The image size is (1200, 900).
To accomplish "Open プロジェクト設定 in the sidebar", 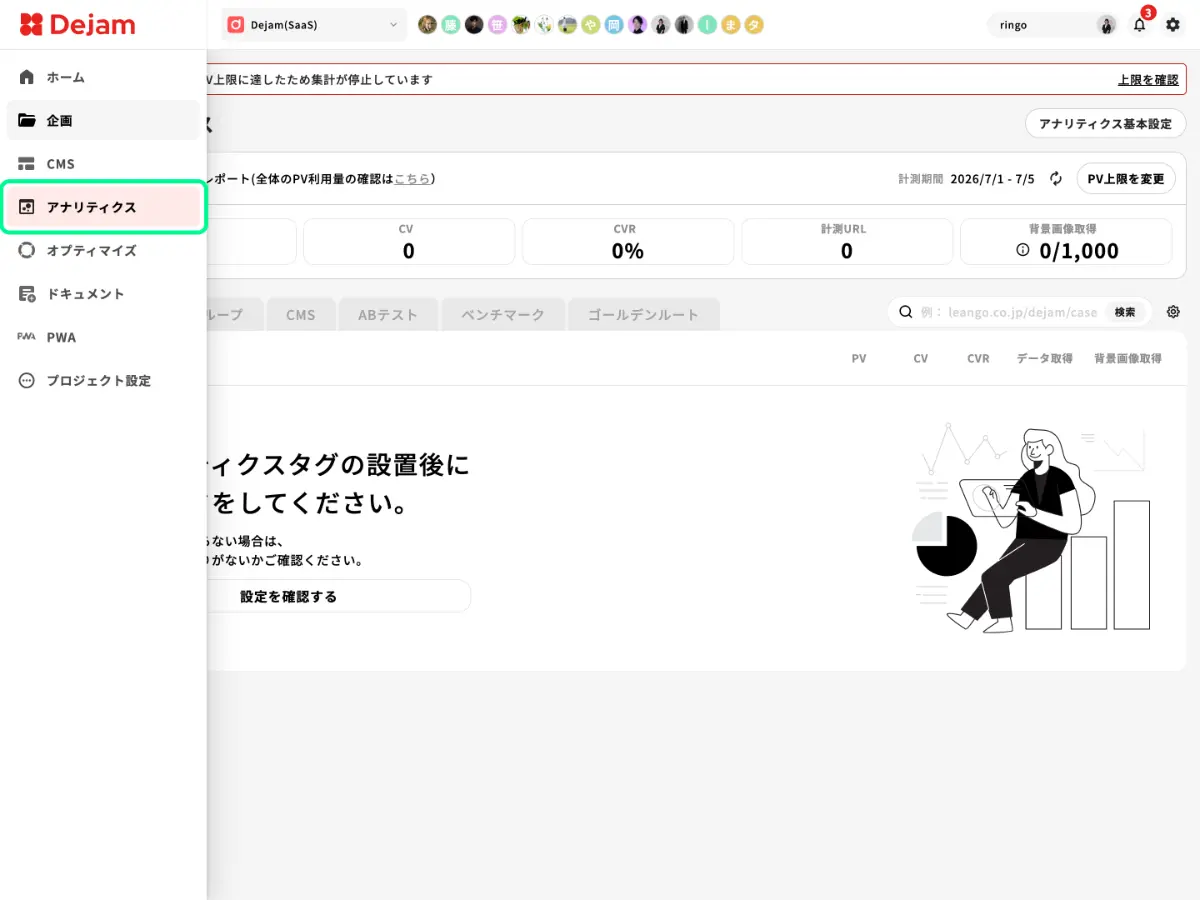I will tap(103, 381).
